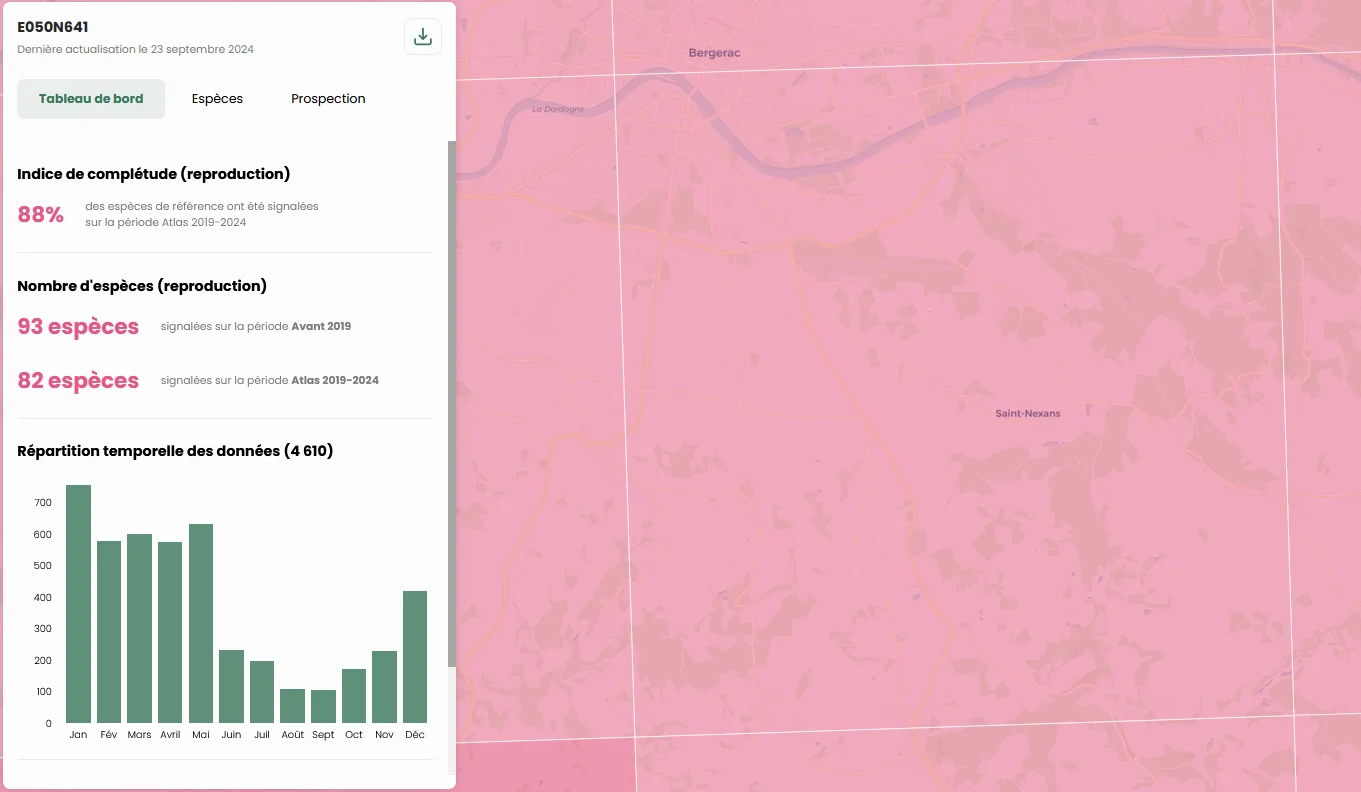The height and width of the screenshot is (792, 1361).
Task: Click La Dordogne river label on map
Action: pyautogui.click(x=558, y=109)
